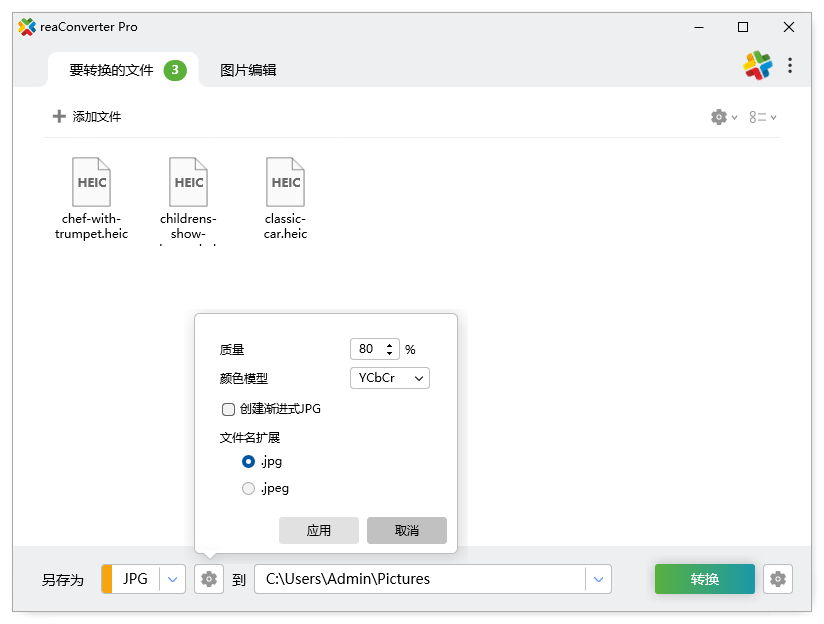824x624 pixels.
Task: Open the three-dot more options menu
Action: coord(790,66)
